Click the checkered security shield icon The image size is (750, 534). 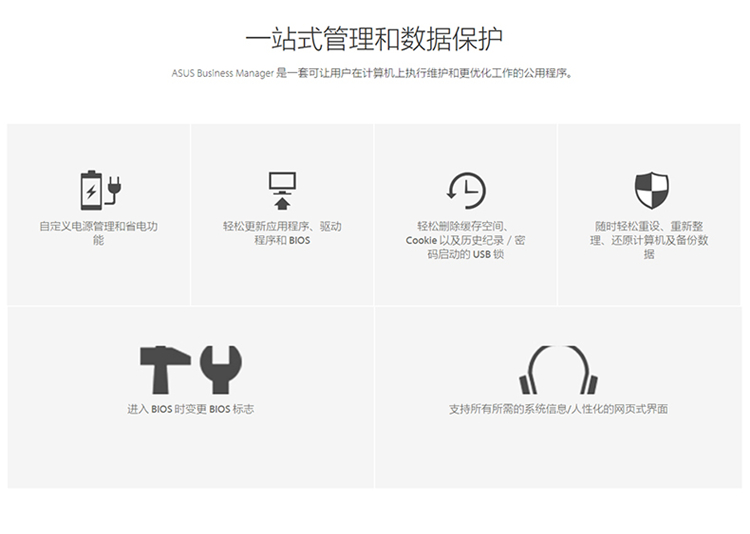[651, 190]
